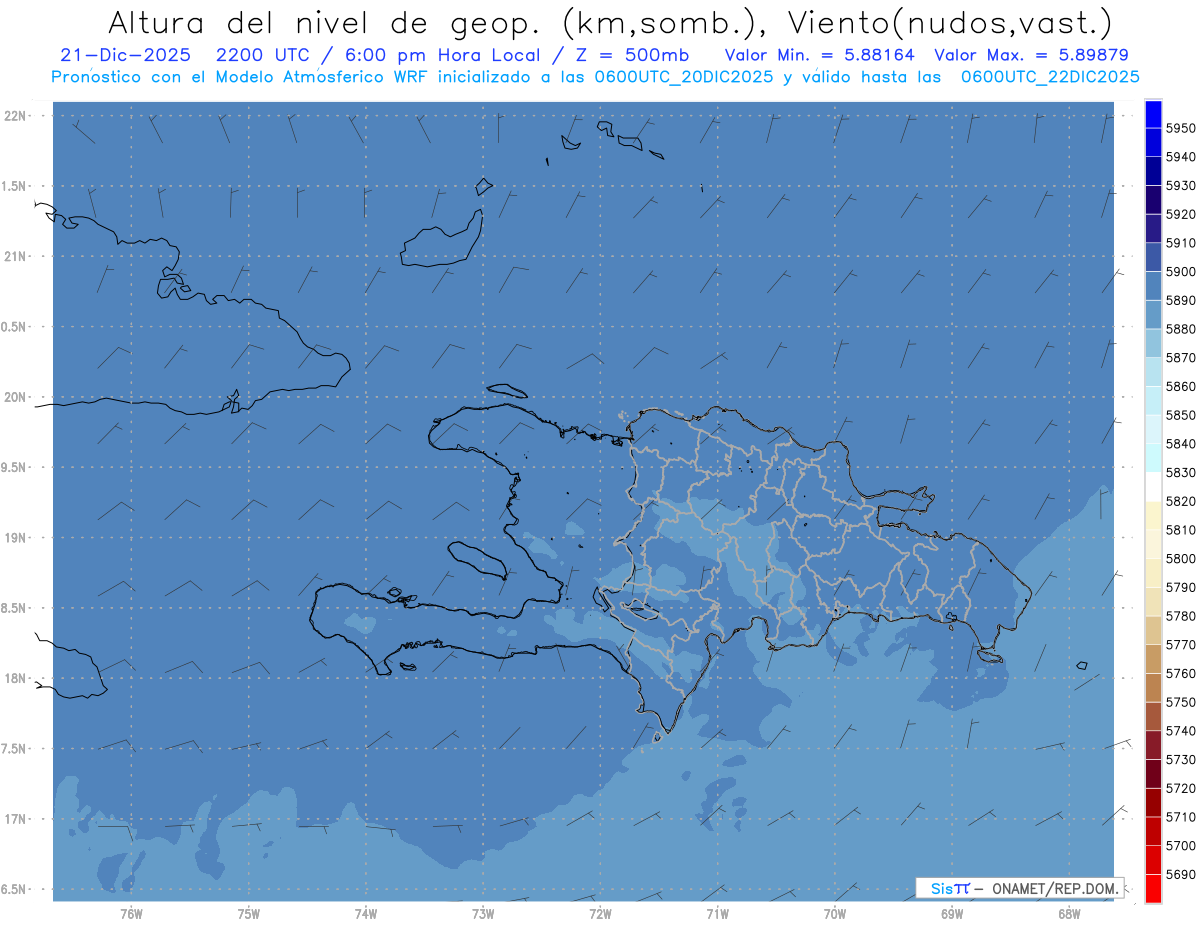Click the '8.5N' latitude label
1200x927 pixels.
point(15,608)
